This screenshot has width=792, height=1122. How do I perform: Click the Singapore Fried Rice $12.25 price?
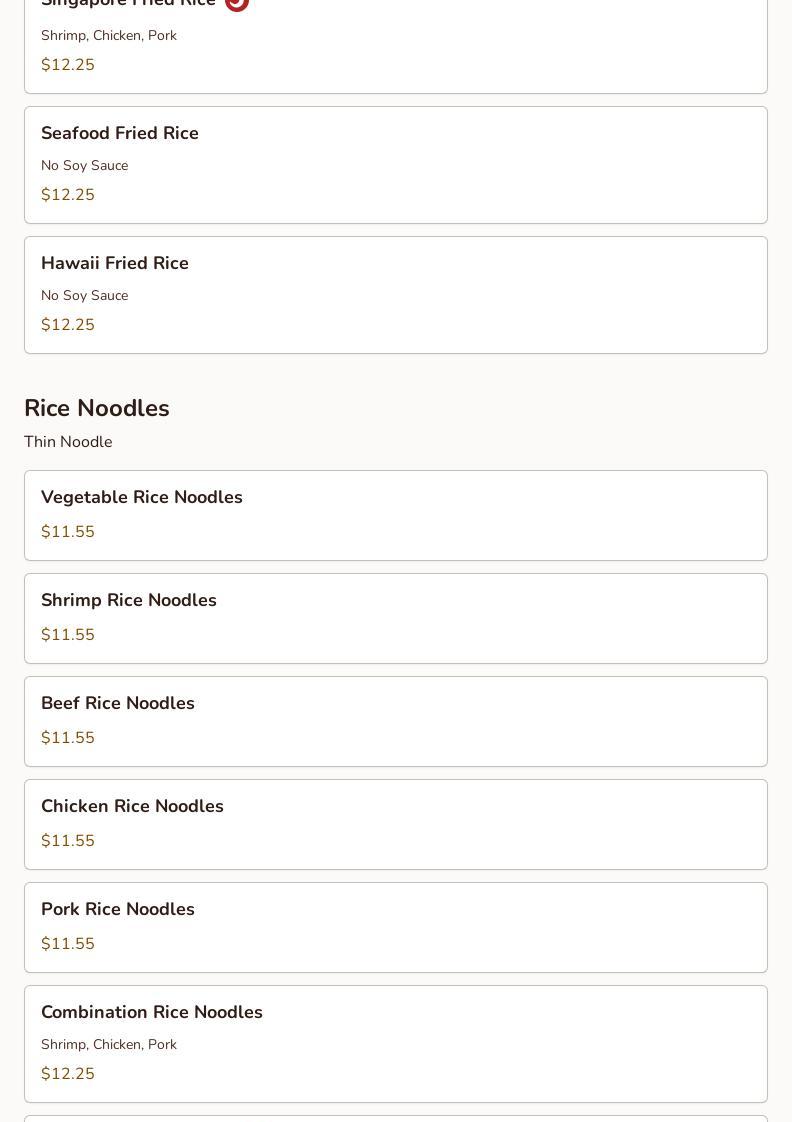point(68,65)
